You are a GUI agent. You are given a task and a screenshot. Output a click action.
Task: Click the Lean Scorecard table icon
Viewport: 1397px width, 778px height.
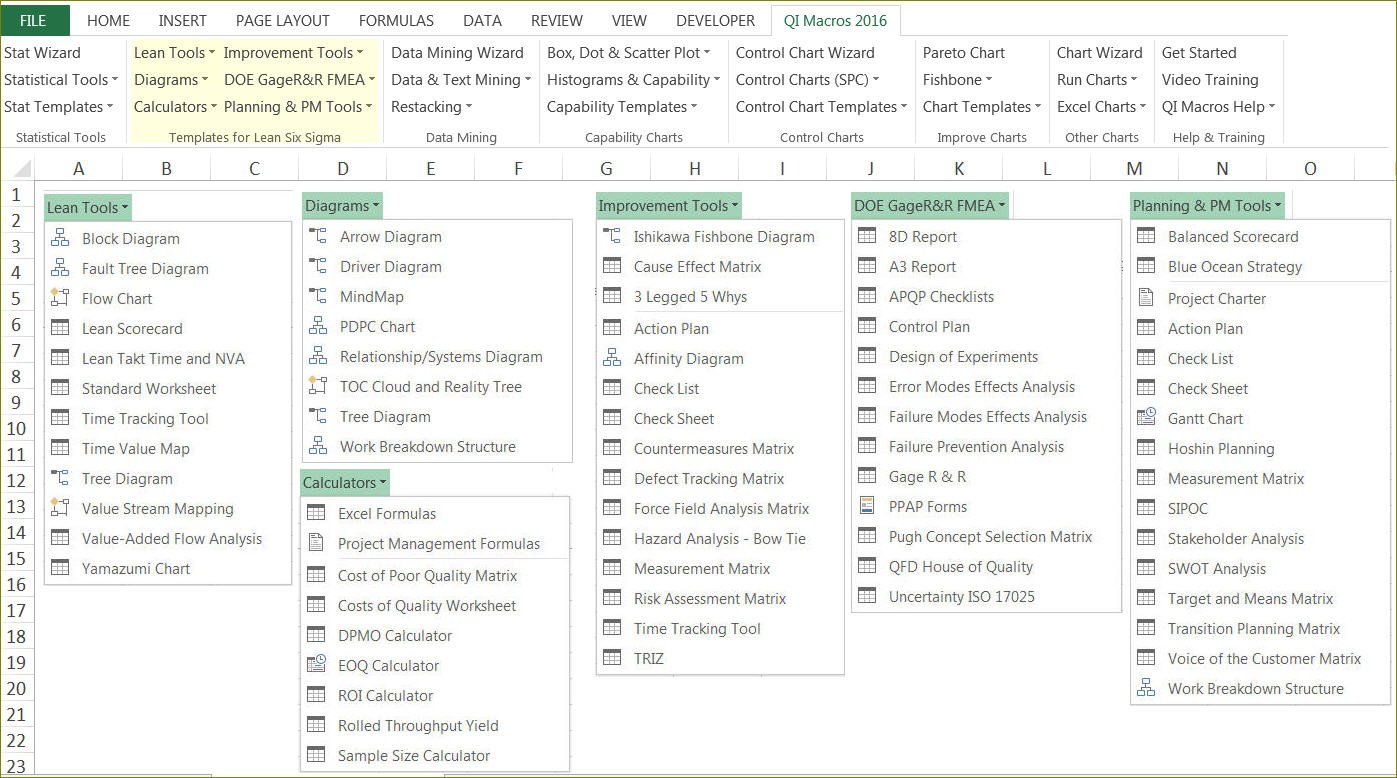(60, 328)
